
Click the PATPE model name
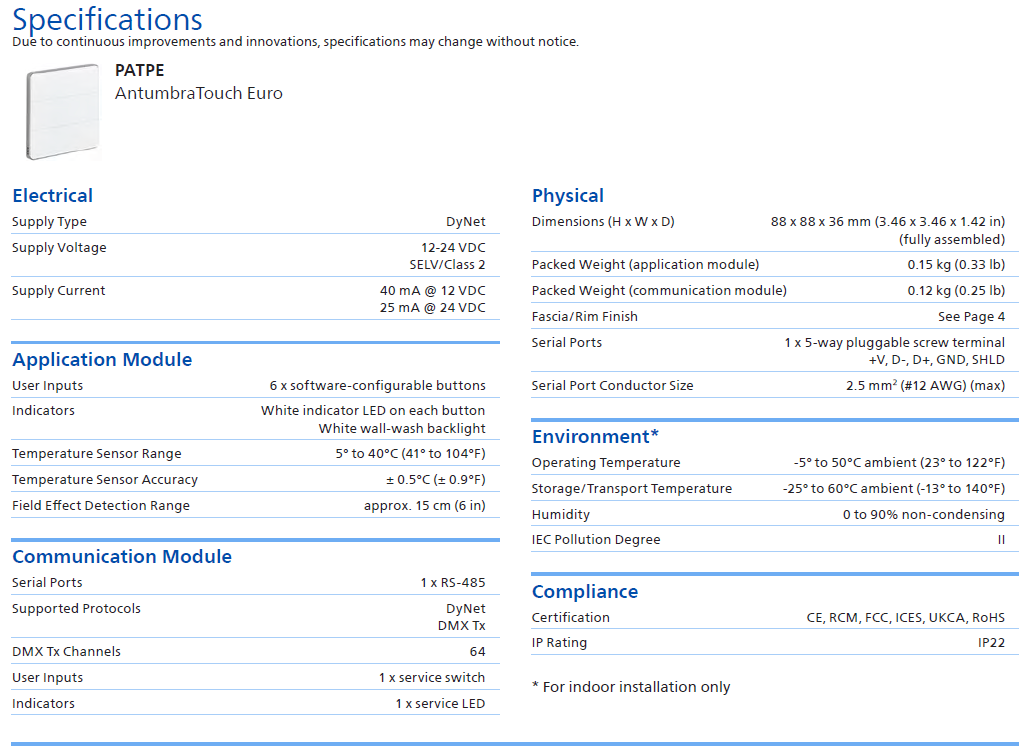[139, 71]
